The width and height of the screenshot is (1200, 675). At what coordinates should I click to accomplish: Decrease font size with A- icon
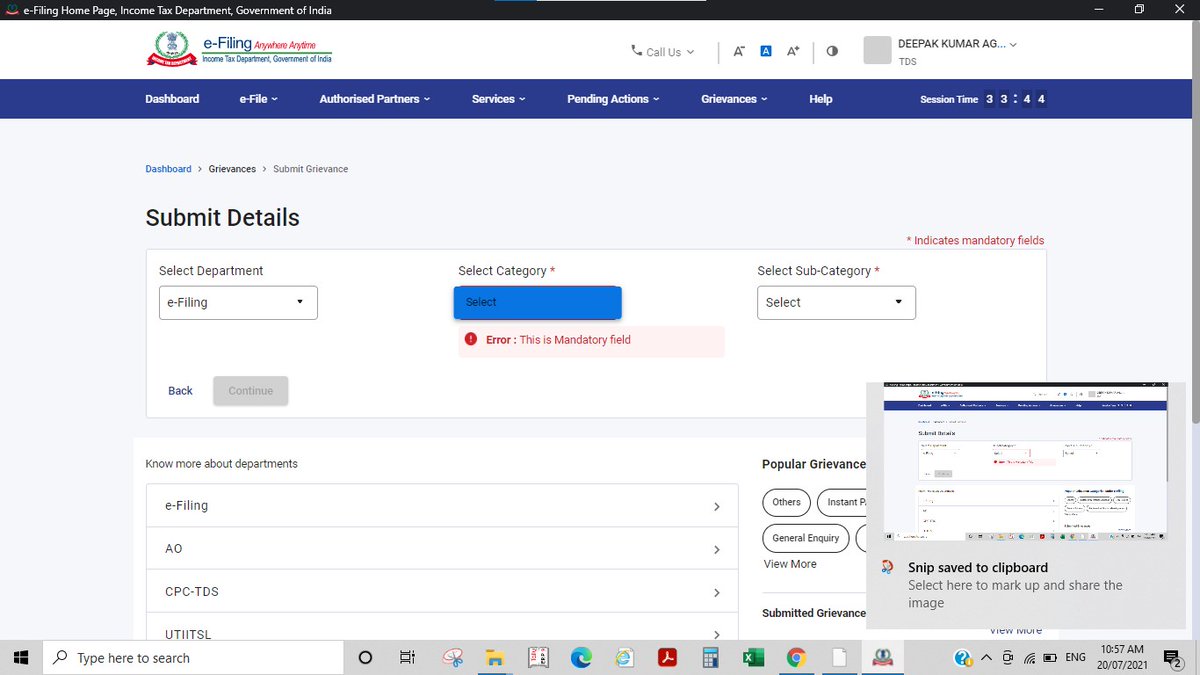pyautogui.click(x=739, y=51)
